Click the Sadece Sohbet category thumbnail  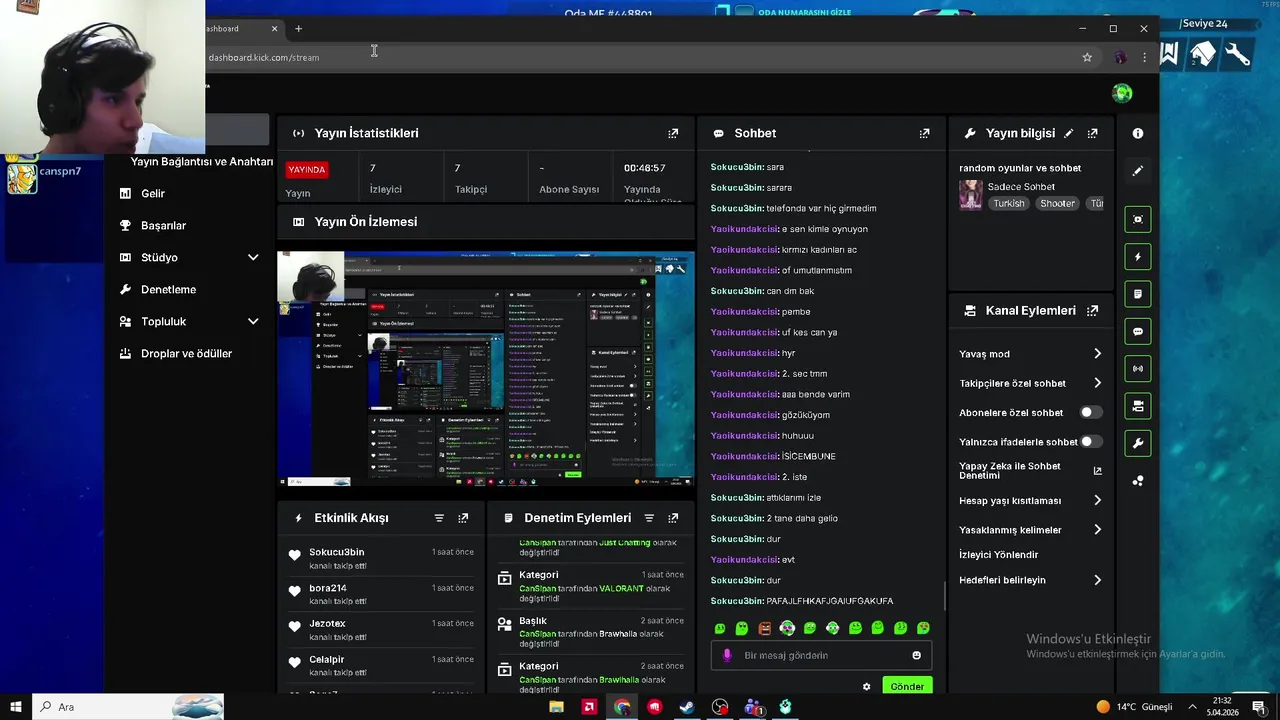tap(970, 194)
